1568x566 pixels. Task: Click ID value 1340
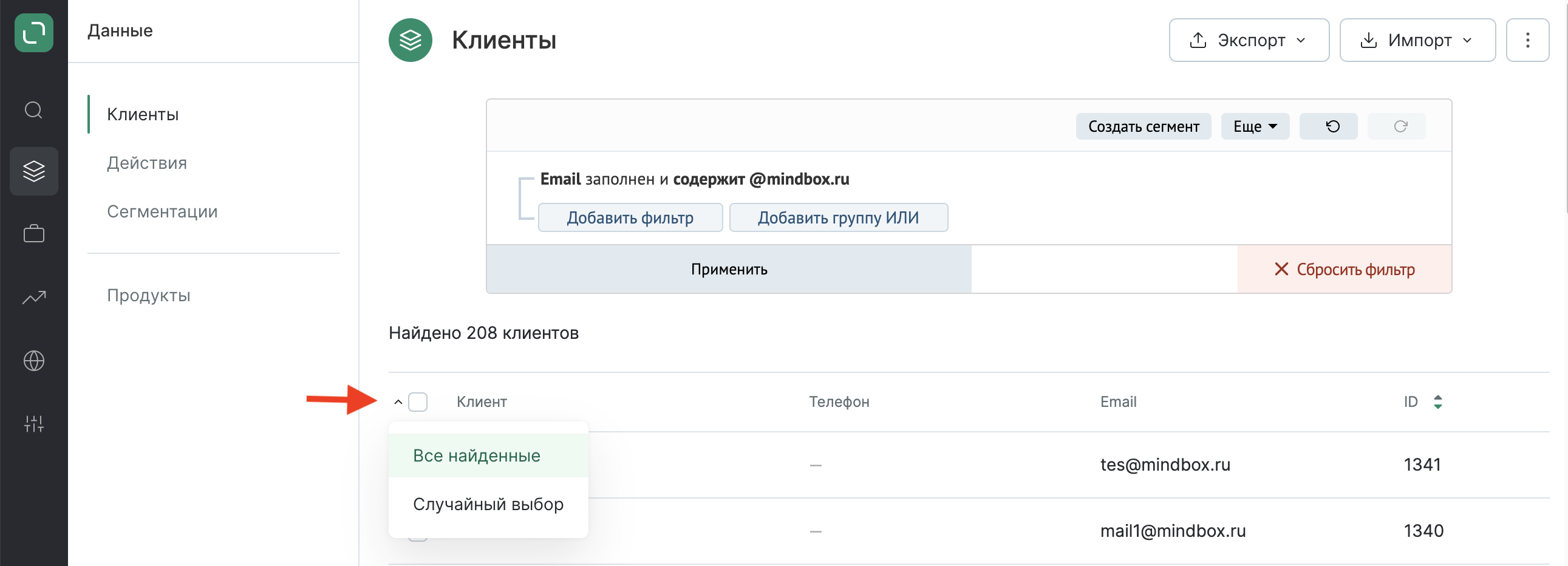(1423, 531)
